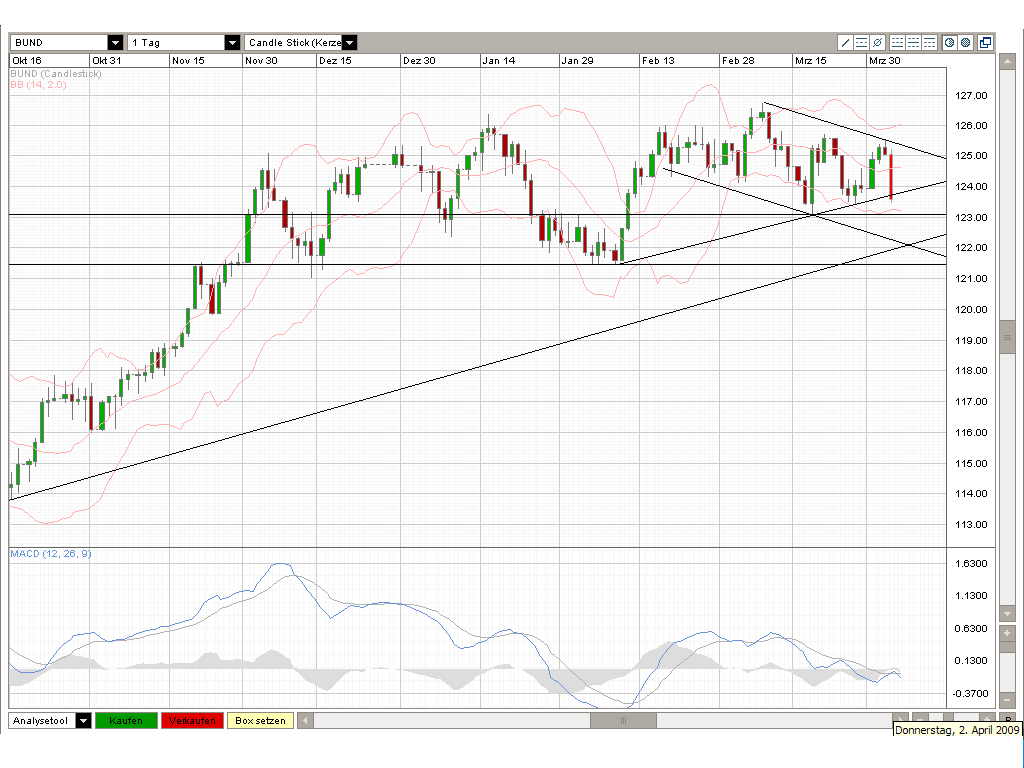Click the Candle Stick chart type field
The height and width of the screenshot is (768, 1024).
(293, 43)
